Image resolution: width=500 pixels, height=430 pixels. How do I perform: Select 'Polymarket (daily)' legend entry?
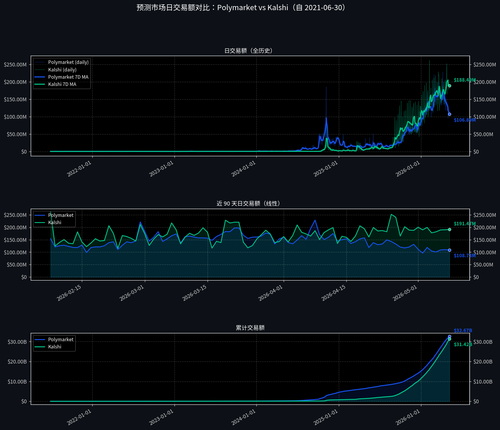click(62, 62)
